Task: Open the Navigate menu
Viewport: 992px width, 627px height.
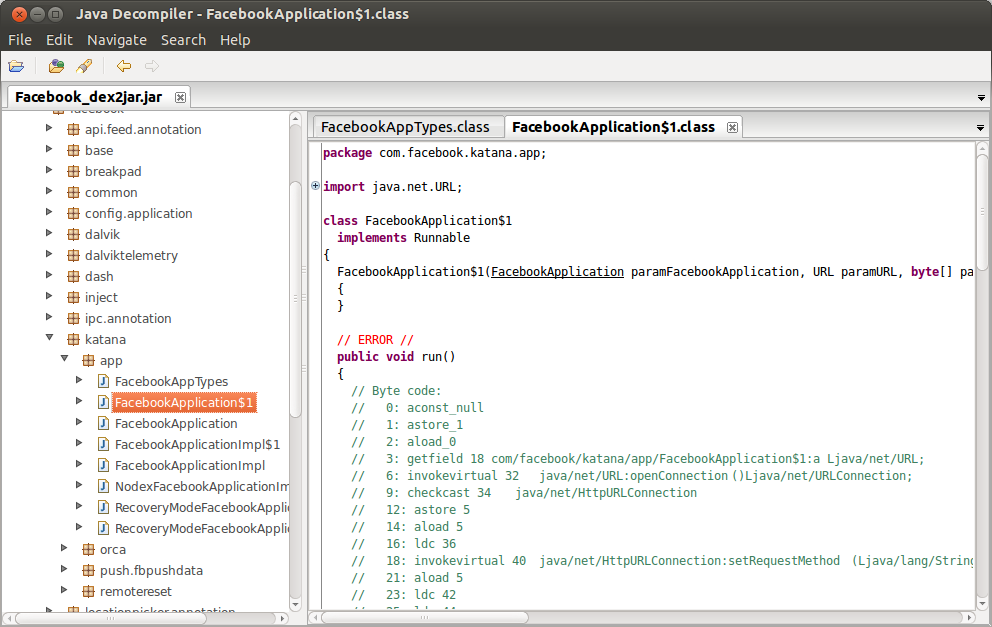Action: tap(117, 40)
